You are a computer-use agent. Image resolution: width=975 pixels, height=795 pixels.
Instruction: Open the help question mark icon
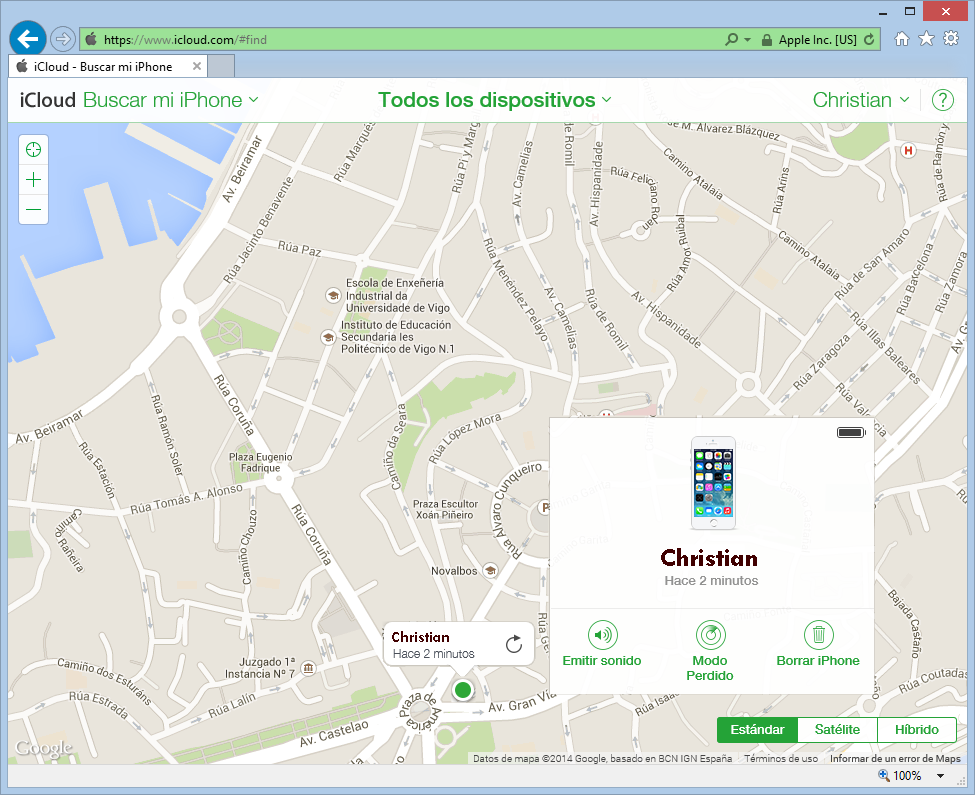click(943, 100)
